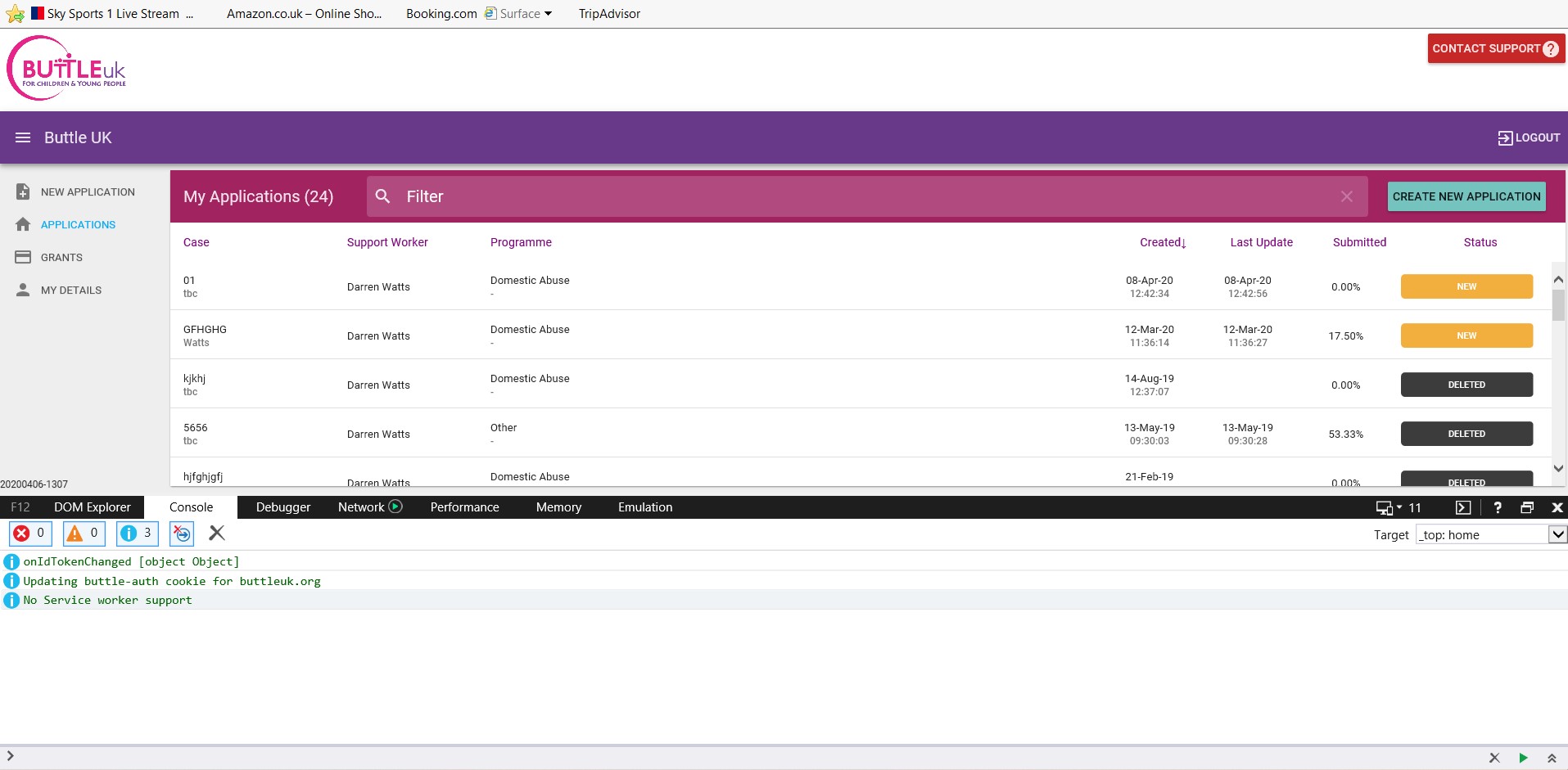The image size is (1568, 770).
Task: Focus the Filter input field
Action: [867, 196]
